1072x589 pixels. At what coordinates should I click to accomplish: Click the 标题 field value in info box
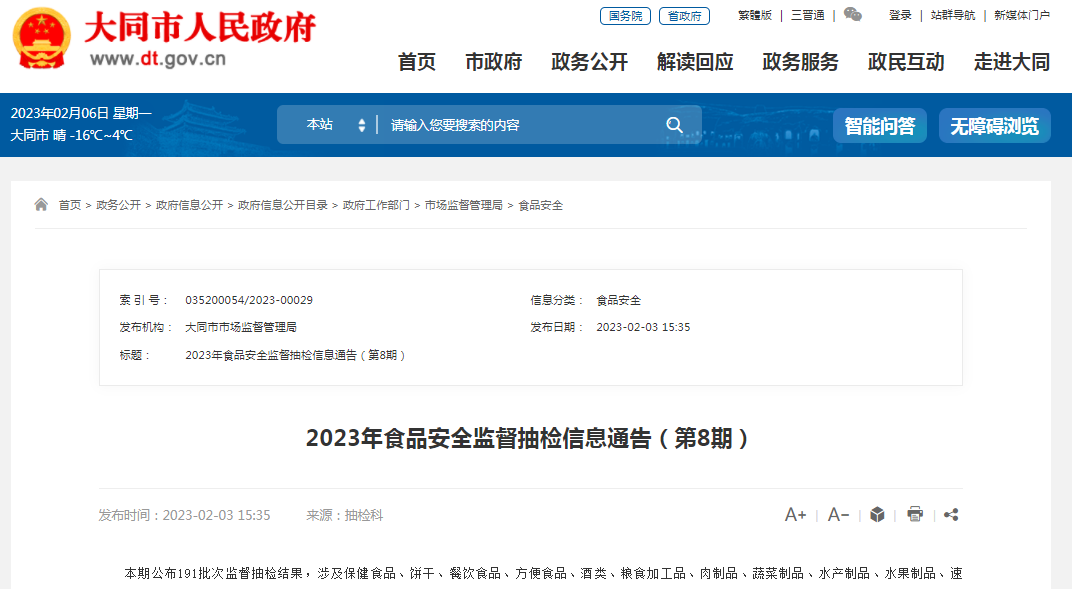295,355
